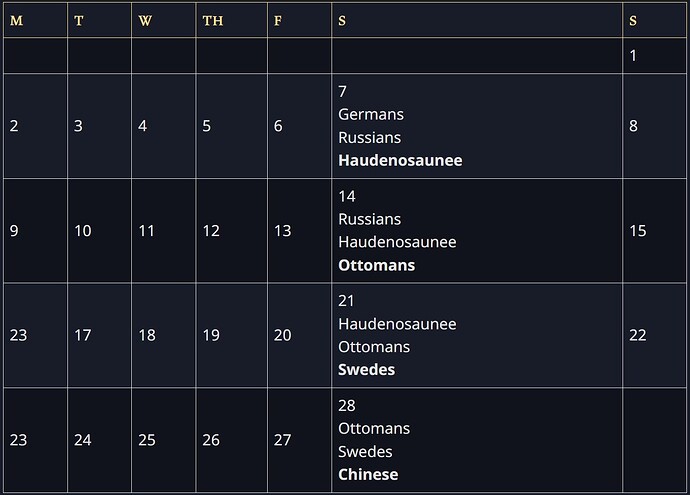
Task: Click Germans in the Saturday 7 cell
Action: pos(371,115)
